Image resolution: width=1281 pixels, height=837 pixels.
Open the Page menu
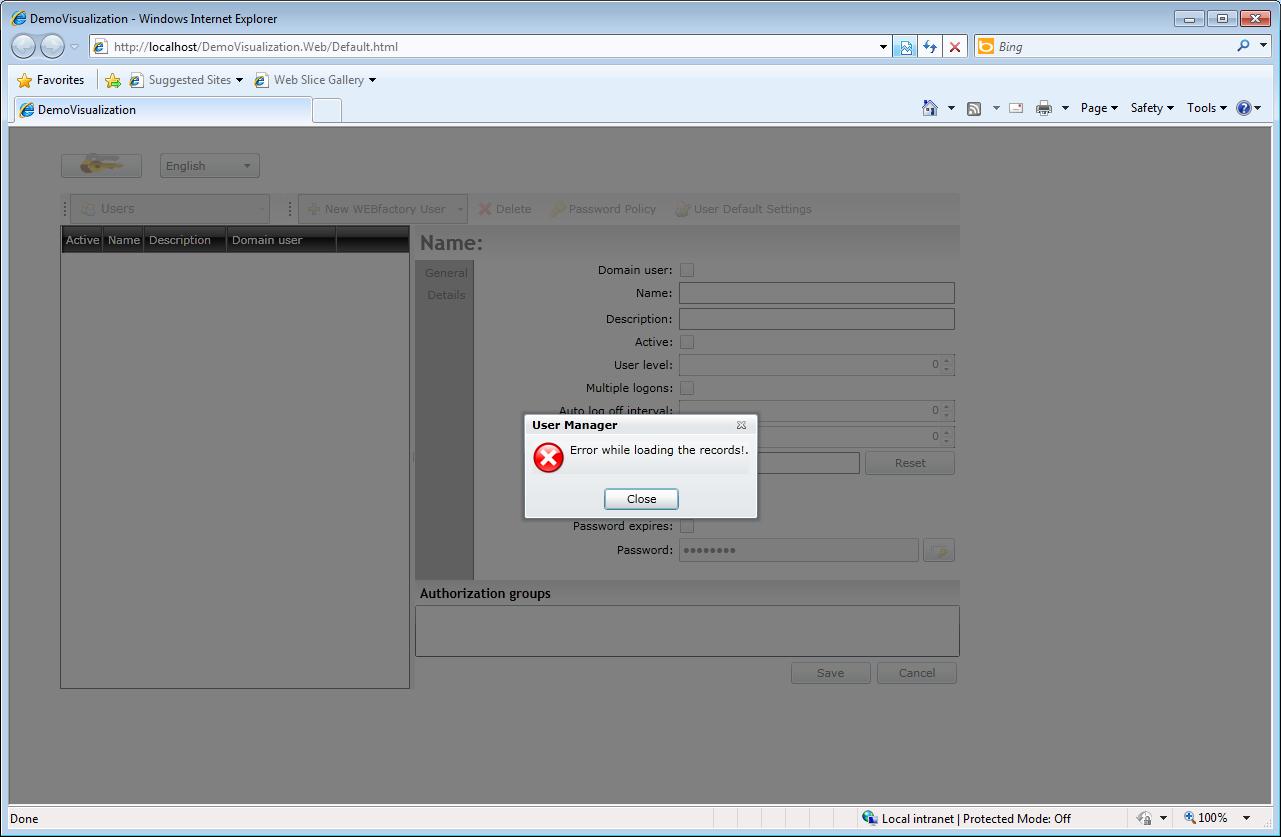click(1098, 108)
